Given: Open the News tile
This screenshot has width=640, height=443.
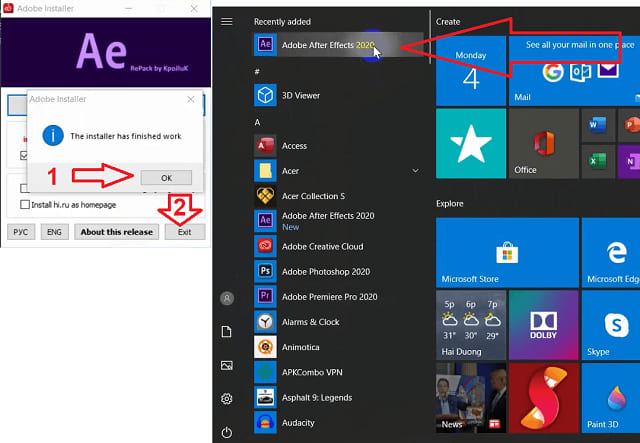Looking at the screenshot, I should click(x=471, y=398).
